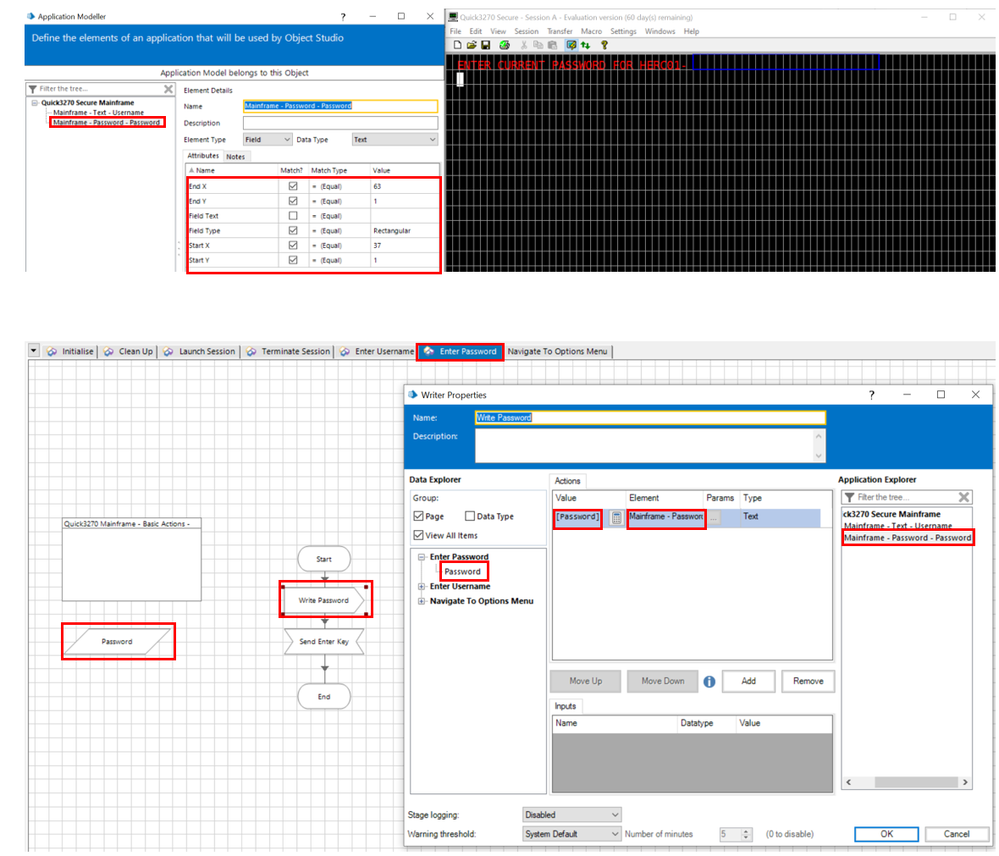
Task: Click the blue info icon beside Move Down
Action: (709, 681)
